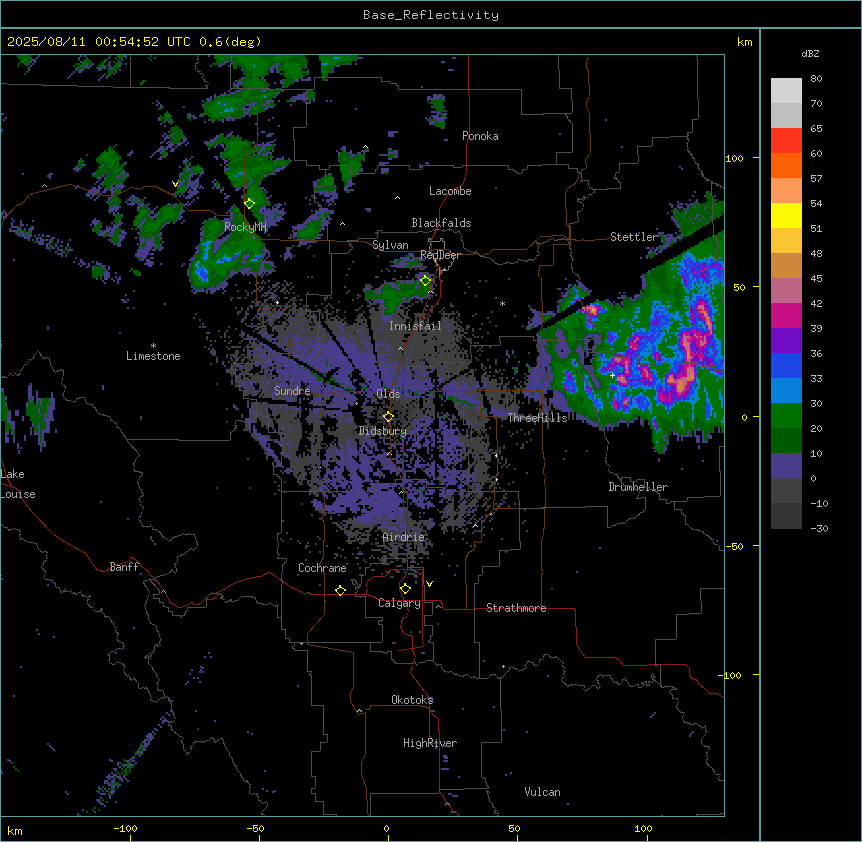Select the bright green 20-30 dBZ legend swatch
The image size is (862, 842).
coord(786,416)
